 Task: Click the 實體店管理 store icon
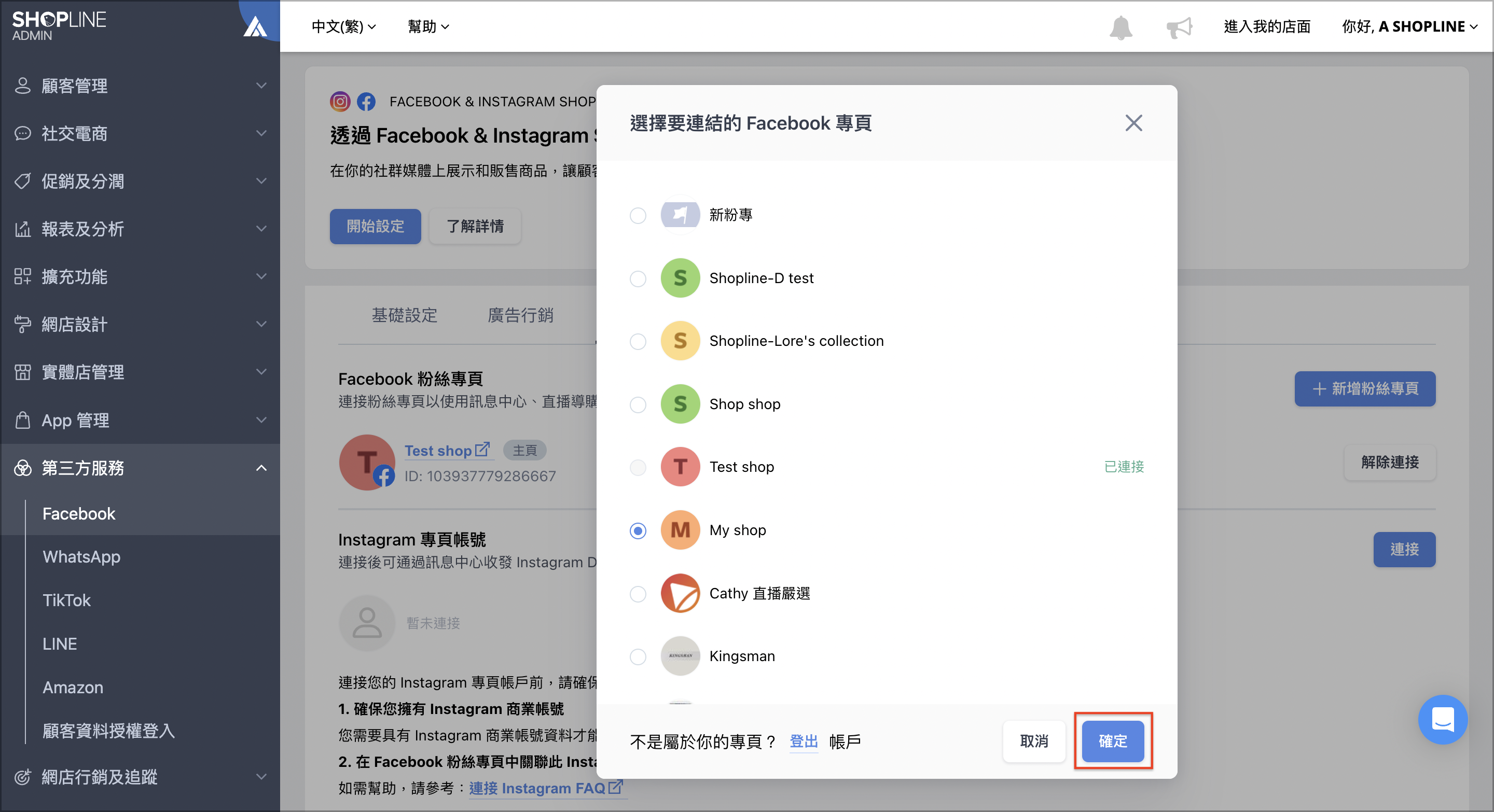pos(23,372)
